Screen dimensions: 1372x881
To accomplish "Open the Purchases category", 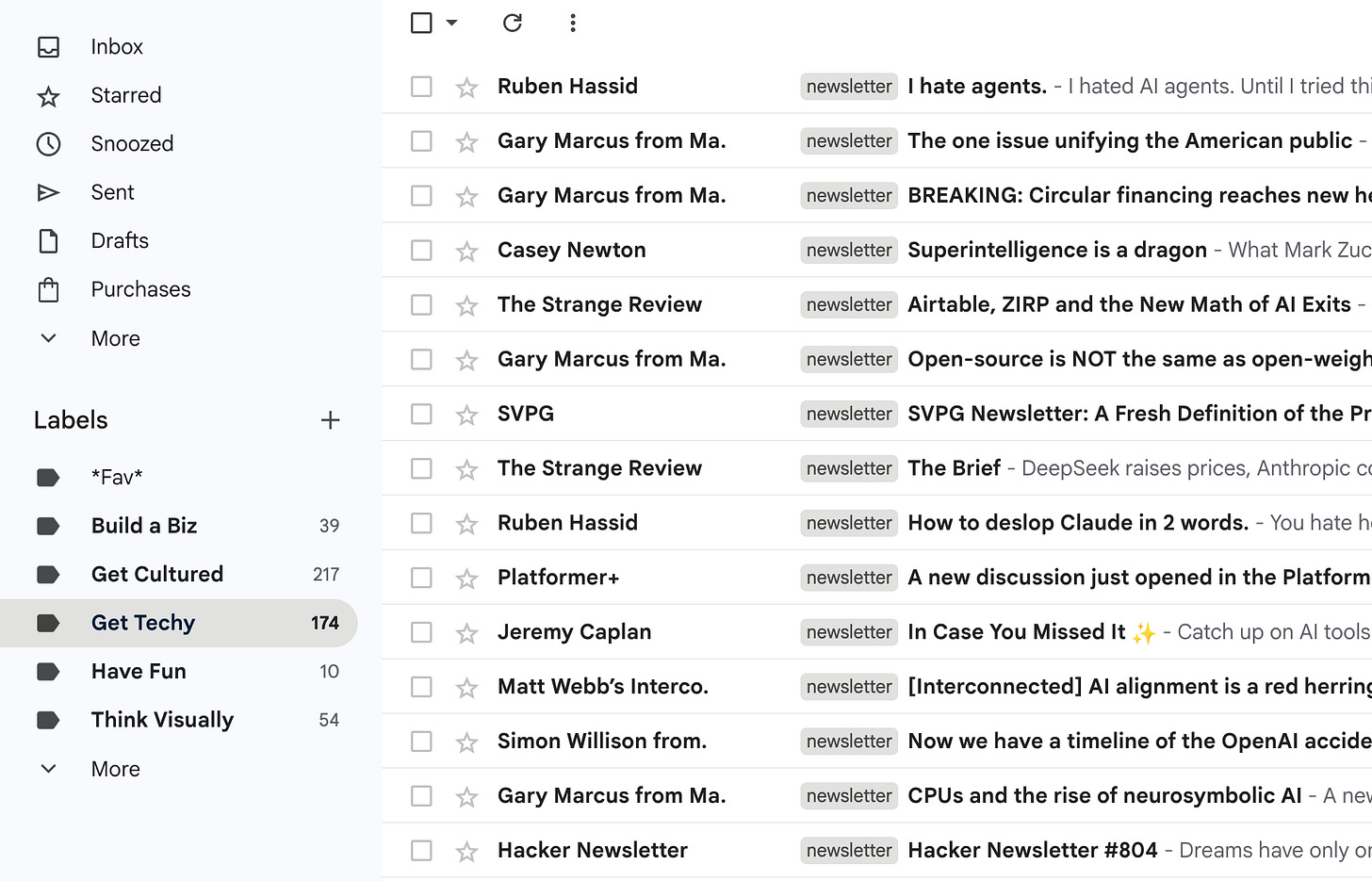I will coord(140,289).
